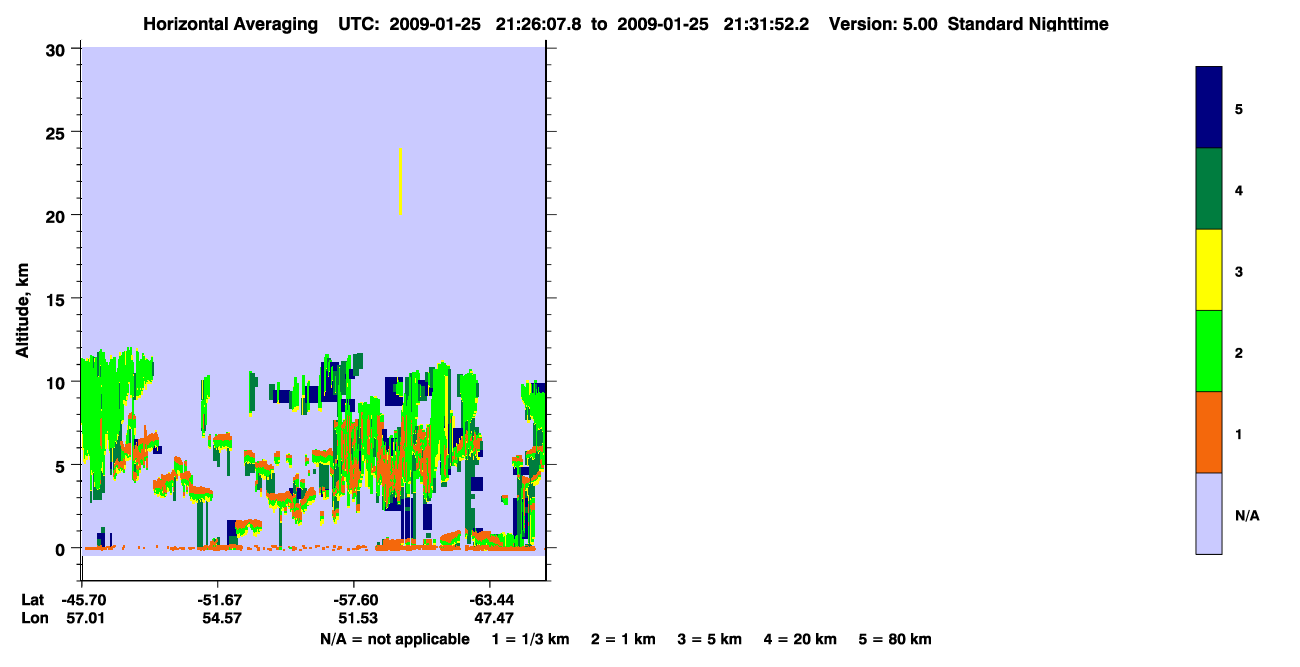Click the color bar label 'N/A'
Screen dimensions: 1300x667
coord(1247,516)
